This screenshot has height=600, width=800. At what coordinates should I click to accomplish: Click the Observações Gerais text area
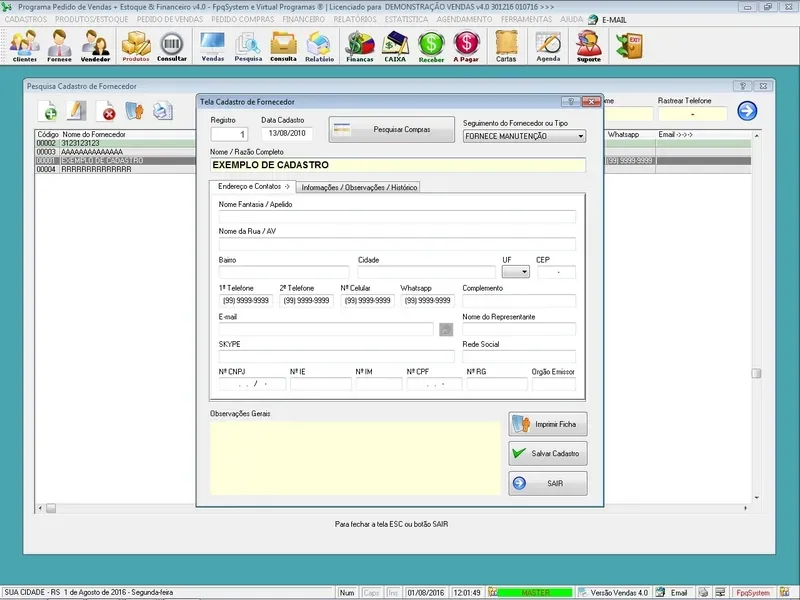[354, 456]
